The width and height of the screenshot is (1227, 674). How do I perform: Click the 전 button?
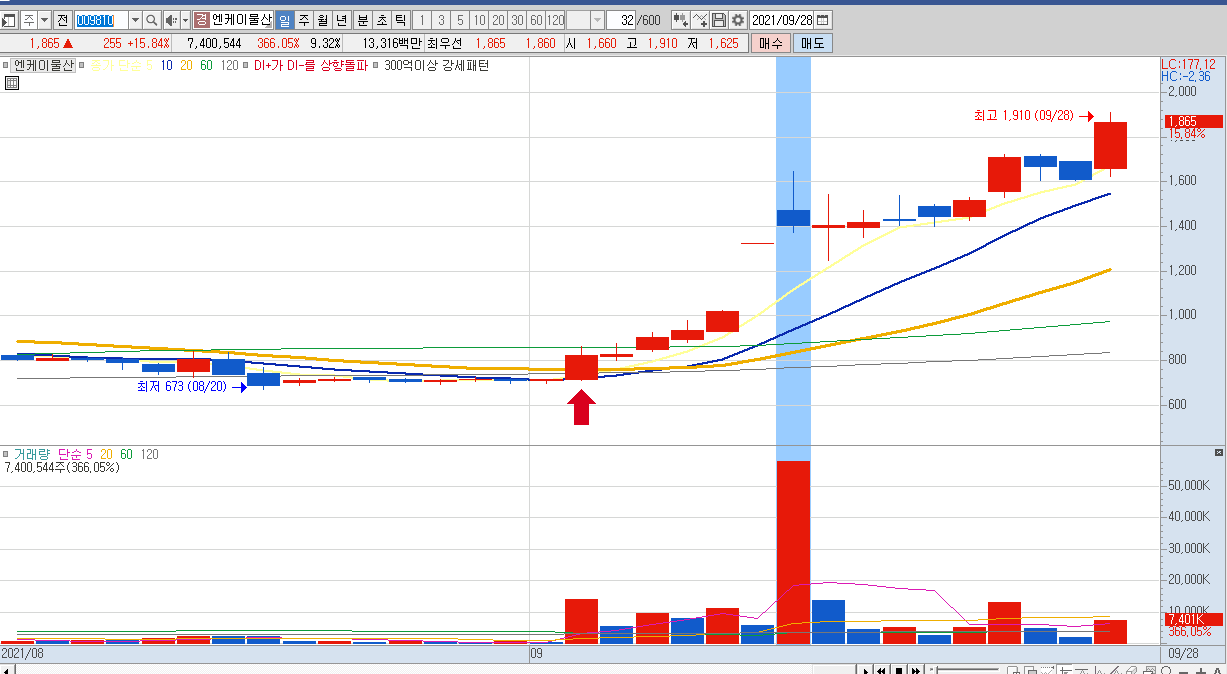(x=62, y=20)
